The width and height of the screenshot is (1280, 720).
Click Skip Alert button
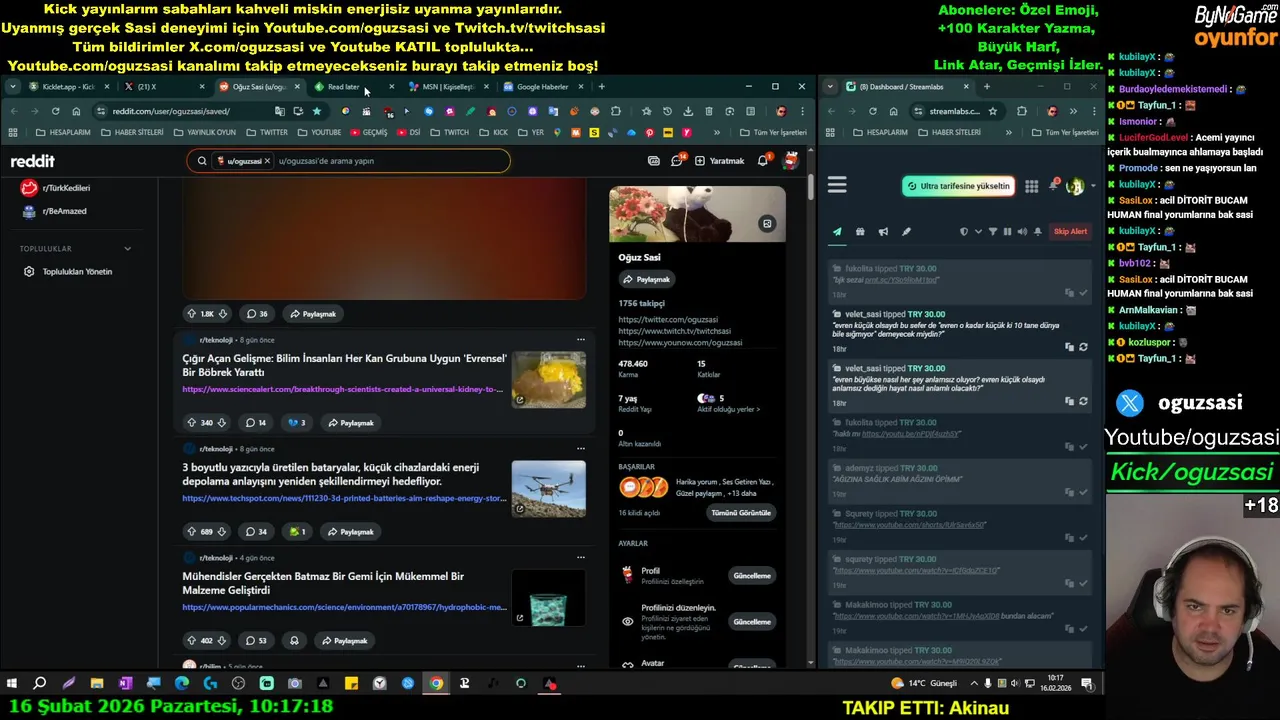point(1070,232)
